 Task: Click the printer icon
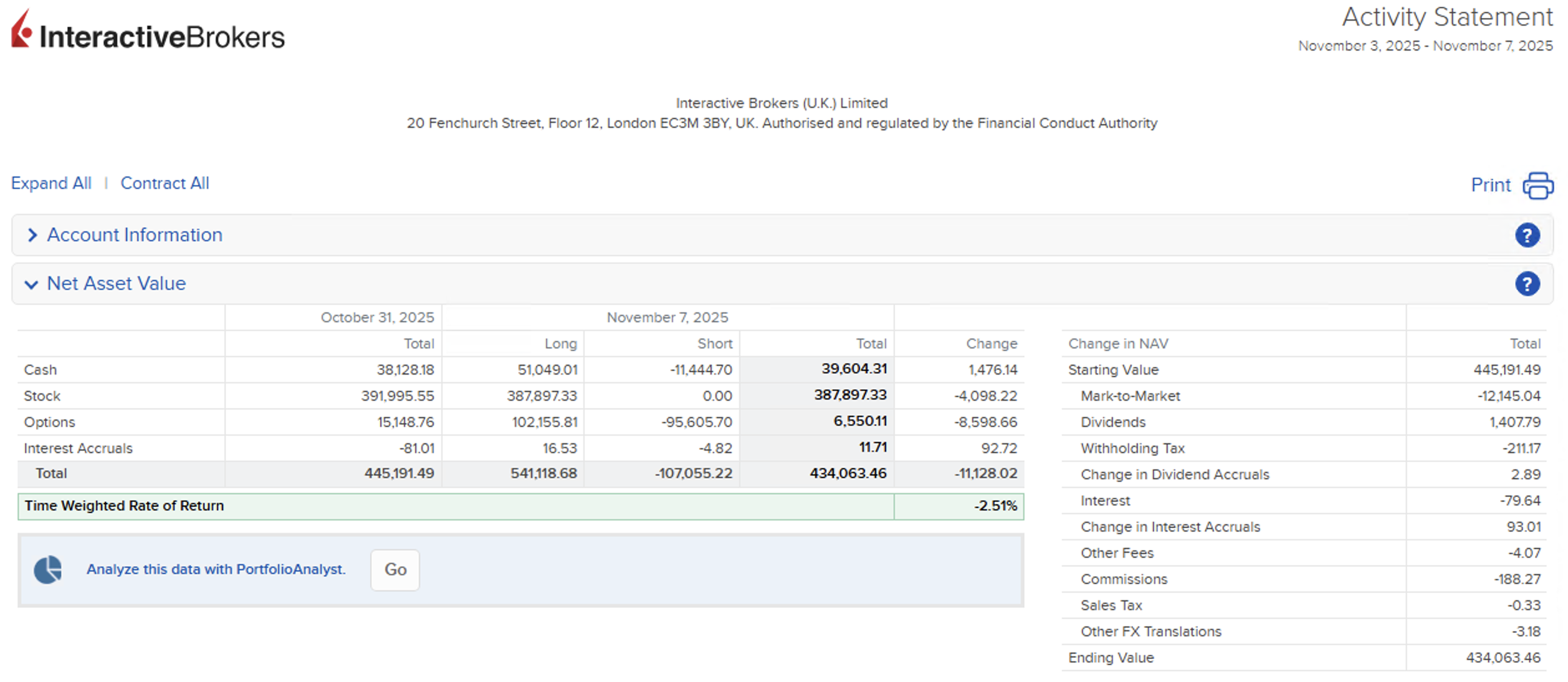[x=1537, y=185]
